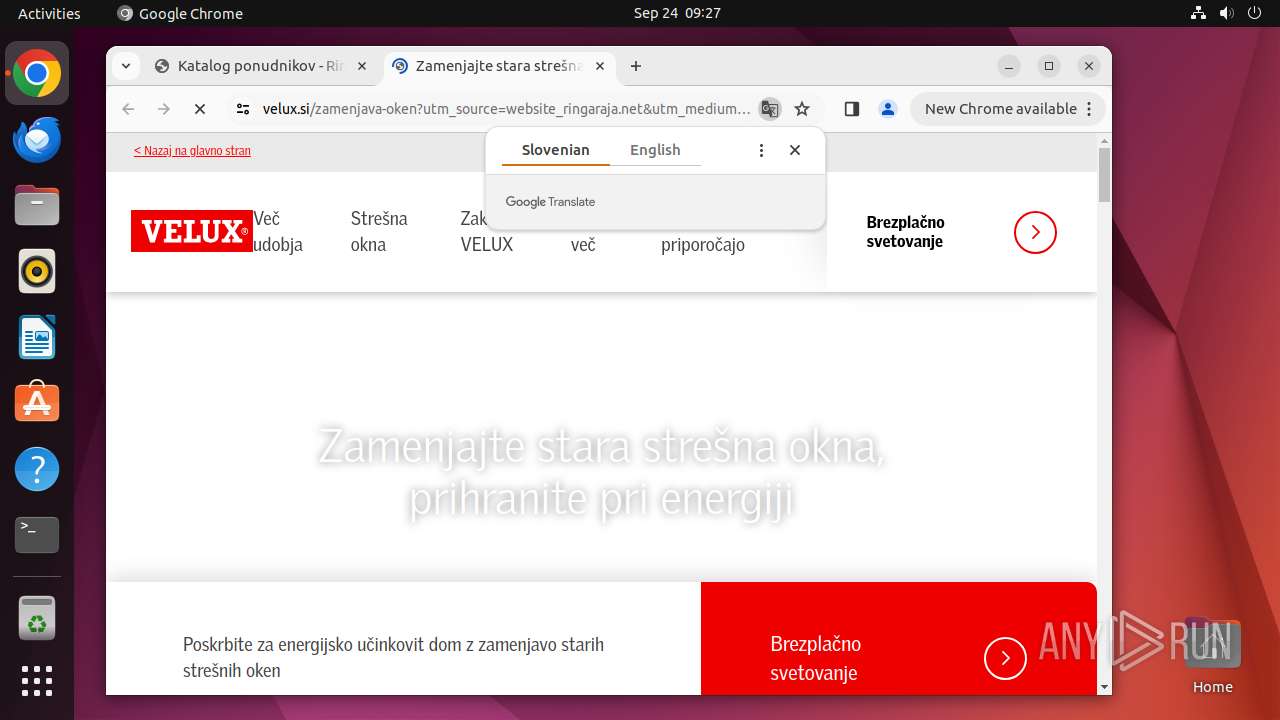This screenshot has height=720, width=1280.
Task: Open the Trash icon in dock
Action: coord(37,619)
